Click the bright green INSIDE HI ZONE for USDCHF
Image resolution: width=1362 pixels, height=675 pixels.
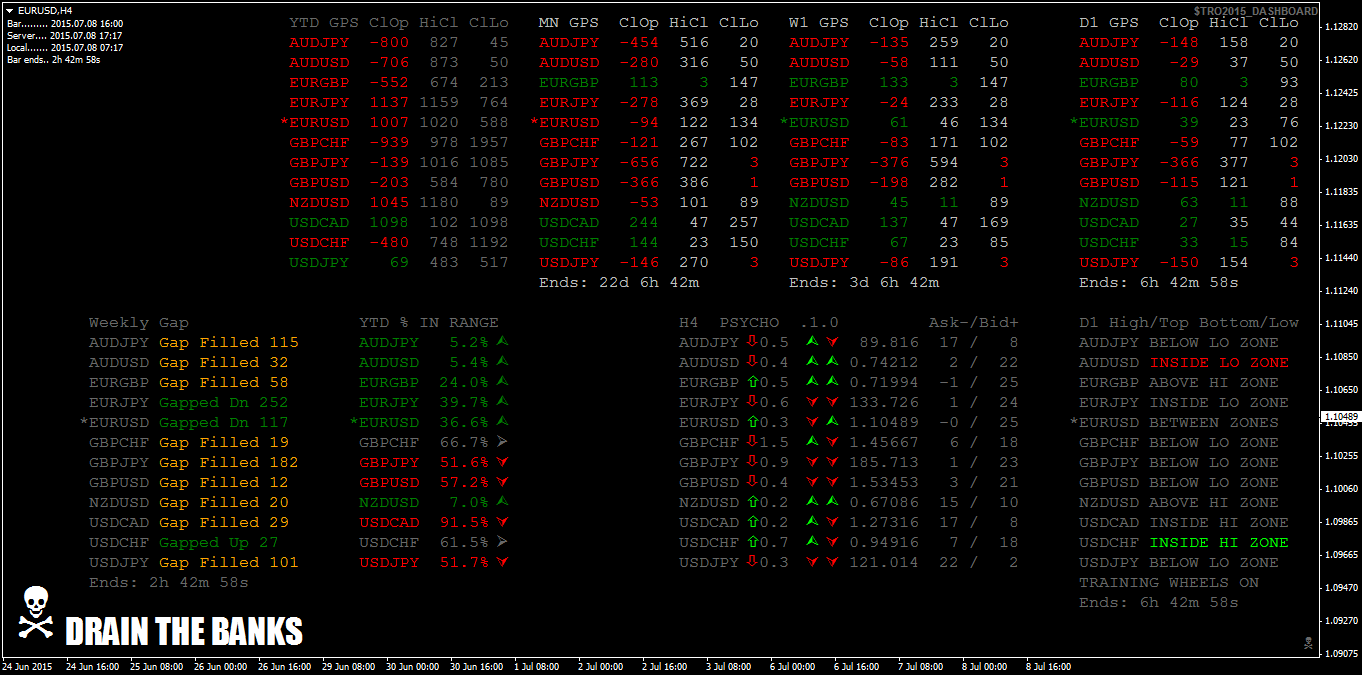coord(1219,542)
